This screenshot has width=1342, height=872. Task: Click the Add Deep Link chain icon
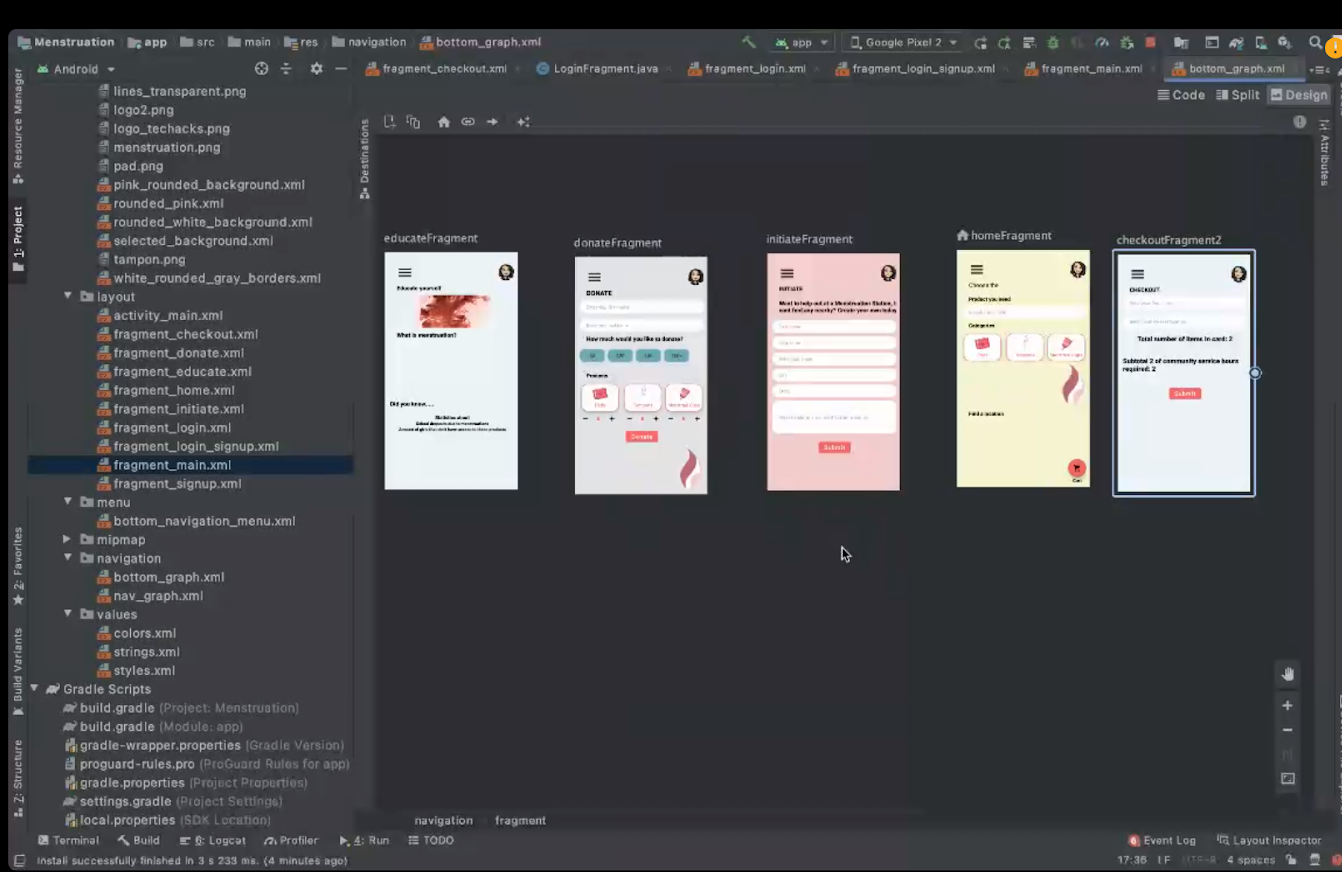[468, 122]
